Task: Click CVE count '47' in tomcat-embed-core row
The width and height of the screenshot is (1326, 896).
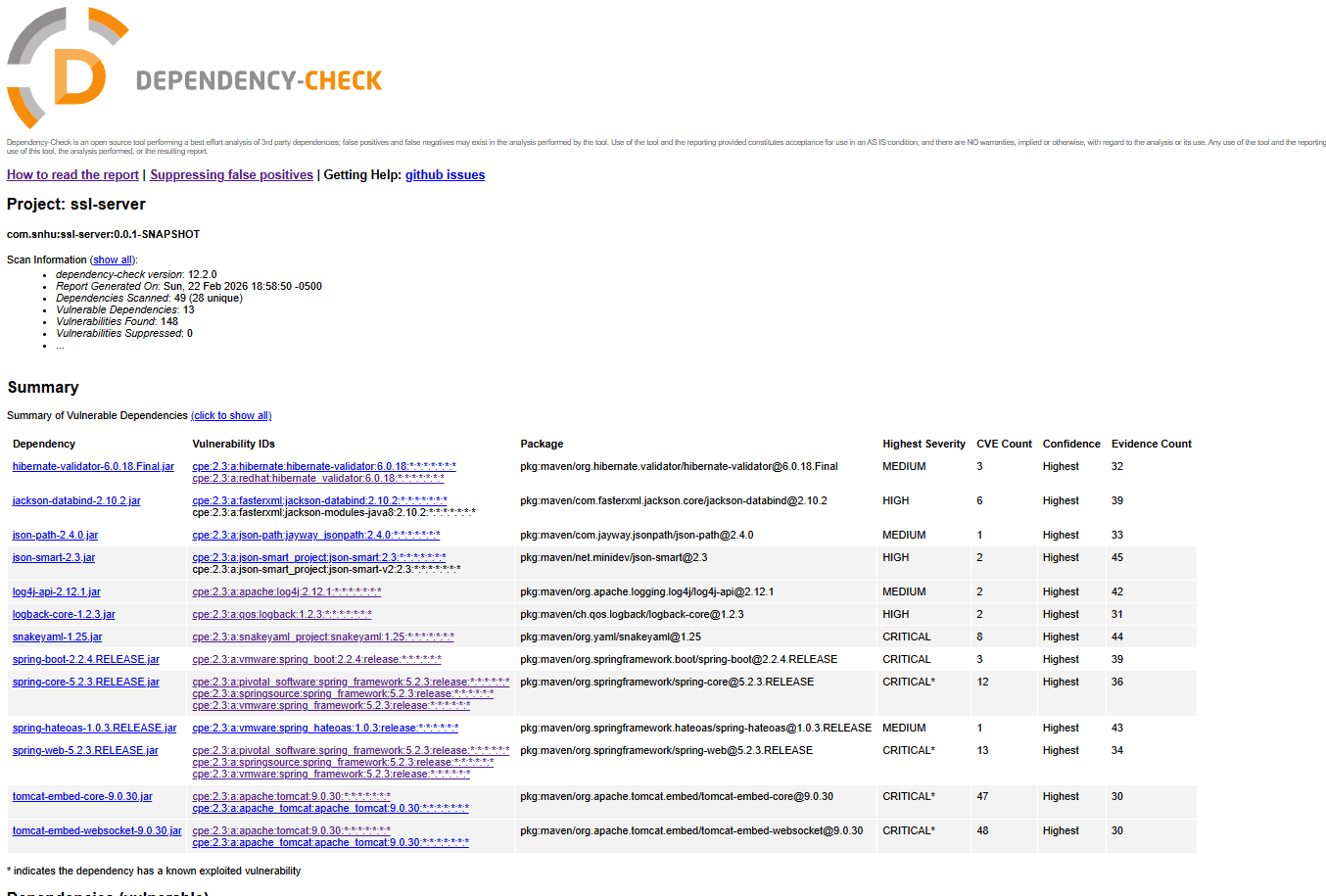Action: (983, 797)
